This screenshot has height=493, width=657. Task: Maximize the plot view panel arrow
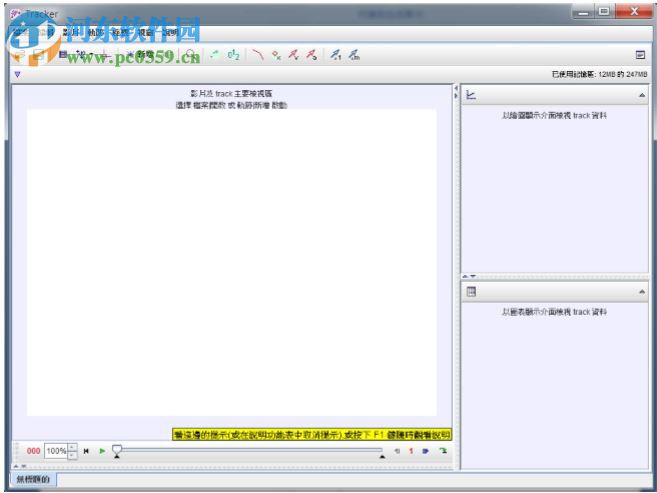click(641, 96)
